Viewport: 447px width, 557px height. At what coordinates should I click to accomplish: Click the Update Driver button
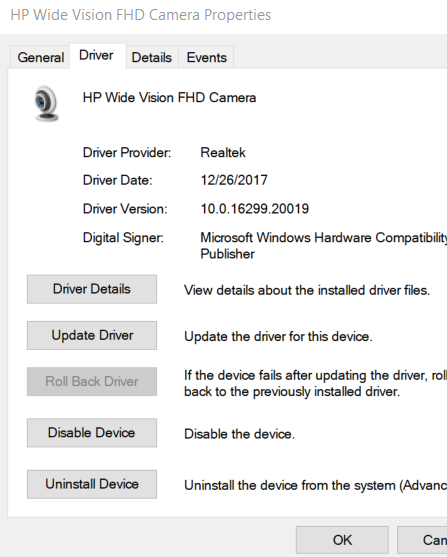click(x=92, y=335)
